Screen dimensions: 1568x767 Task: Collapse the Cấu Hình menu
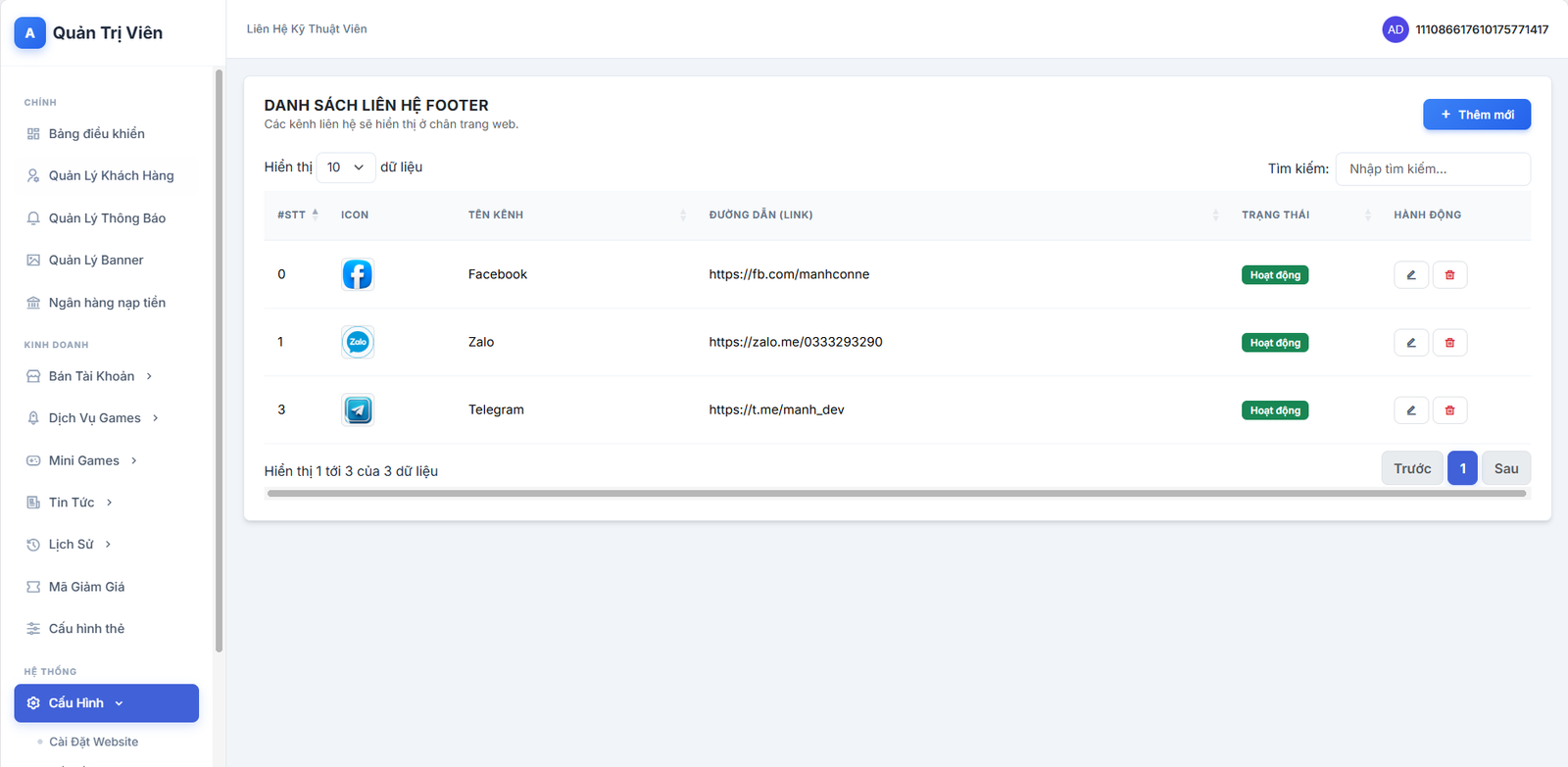(x=106, y=703)
